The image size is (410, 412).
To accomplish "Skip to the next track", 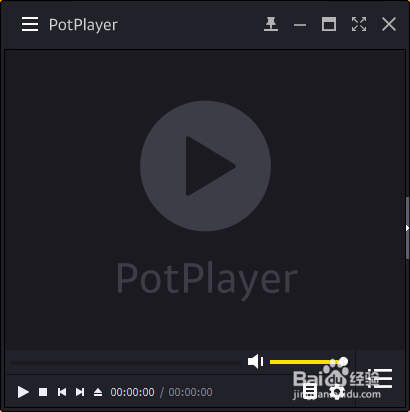I will [80, 392].
